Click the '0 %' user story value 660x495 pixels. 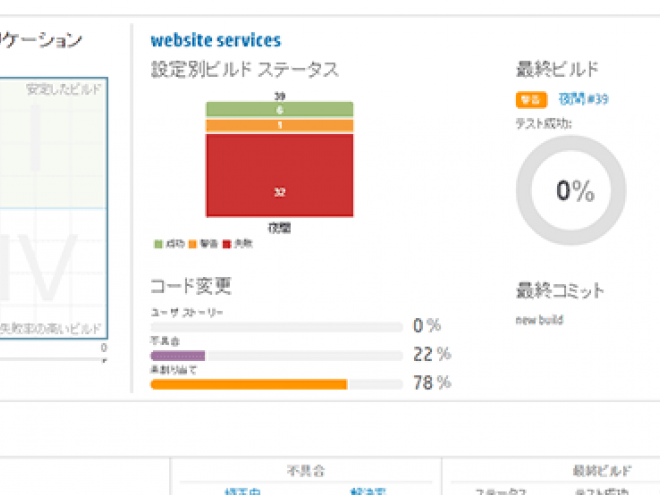427,325
